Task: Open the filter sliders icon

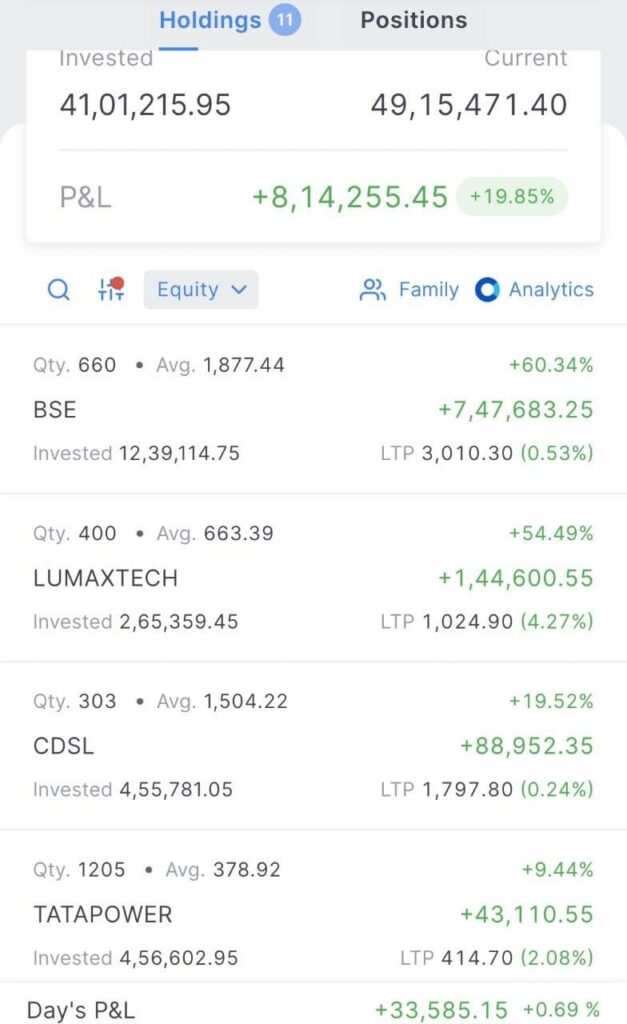Action: (x=110, y=290)
